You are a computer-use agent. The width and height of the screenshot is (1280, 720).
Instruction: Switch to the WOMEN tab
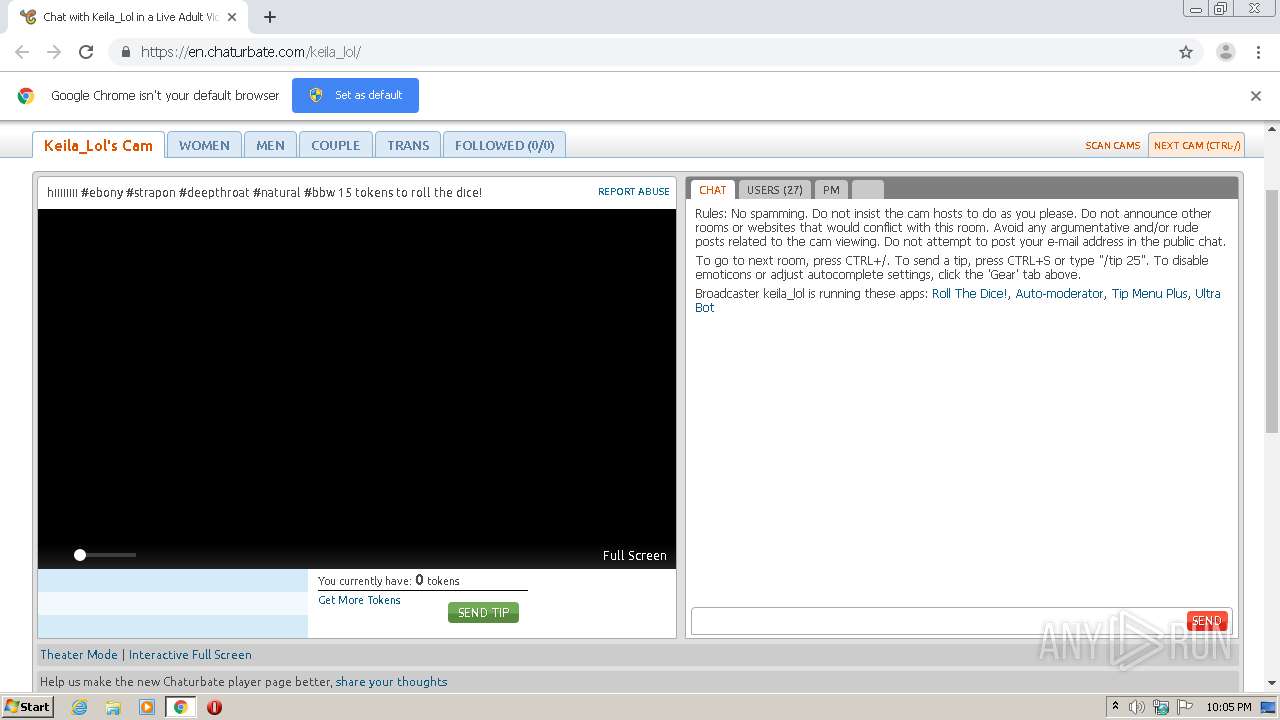[204, 145]
